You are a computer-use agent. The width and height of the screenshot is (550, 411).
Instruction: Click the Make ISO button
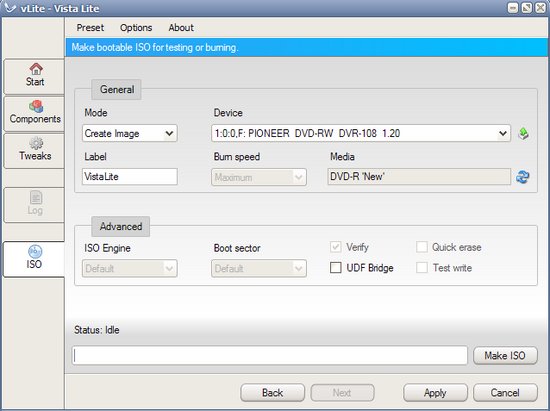coord(505,356)
